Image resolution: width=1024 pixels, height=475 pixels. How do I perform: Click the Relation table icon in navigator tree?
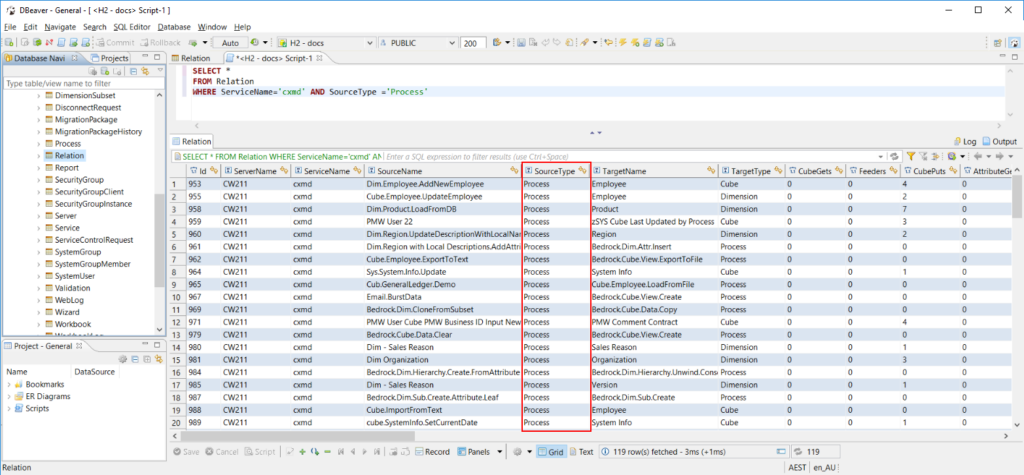tap(48, 156)
